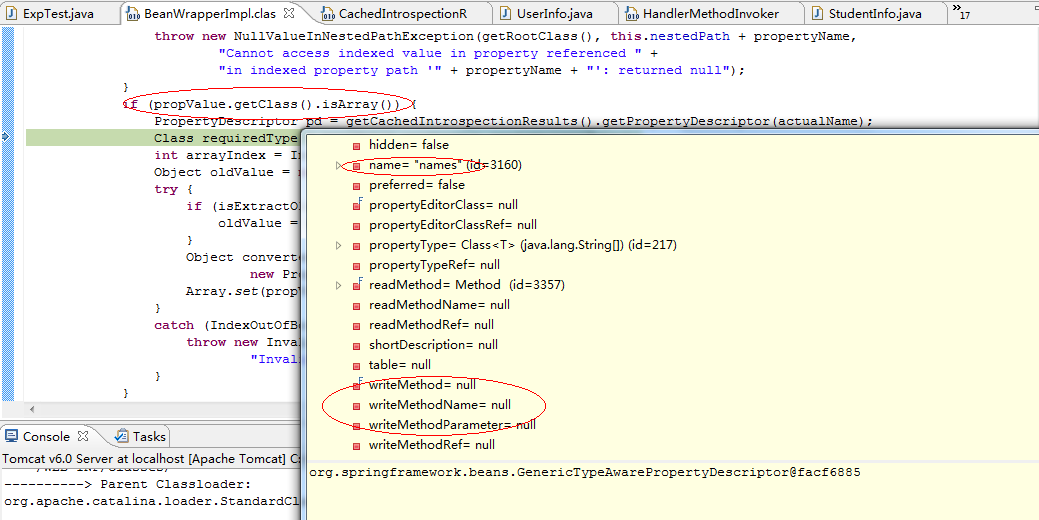Click the Java file icon on ExpTest.java tab
This screenshot has height=520, width=1039.
(12, 13)
